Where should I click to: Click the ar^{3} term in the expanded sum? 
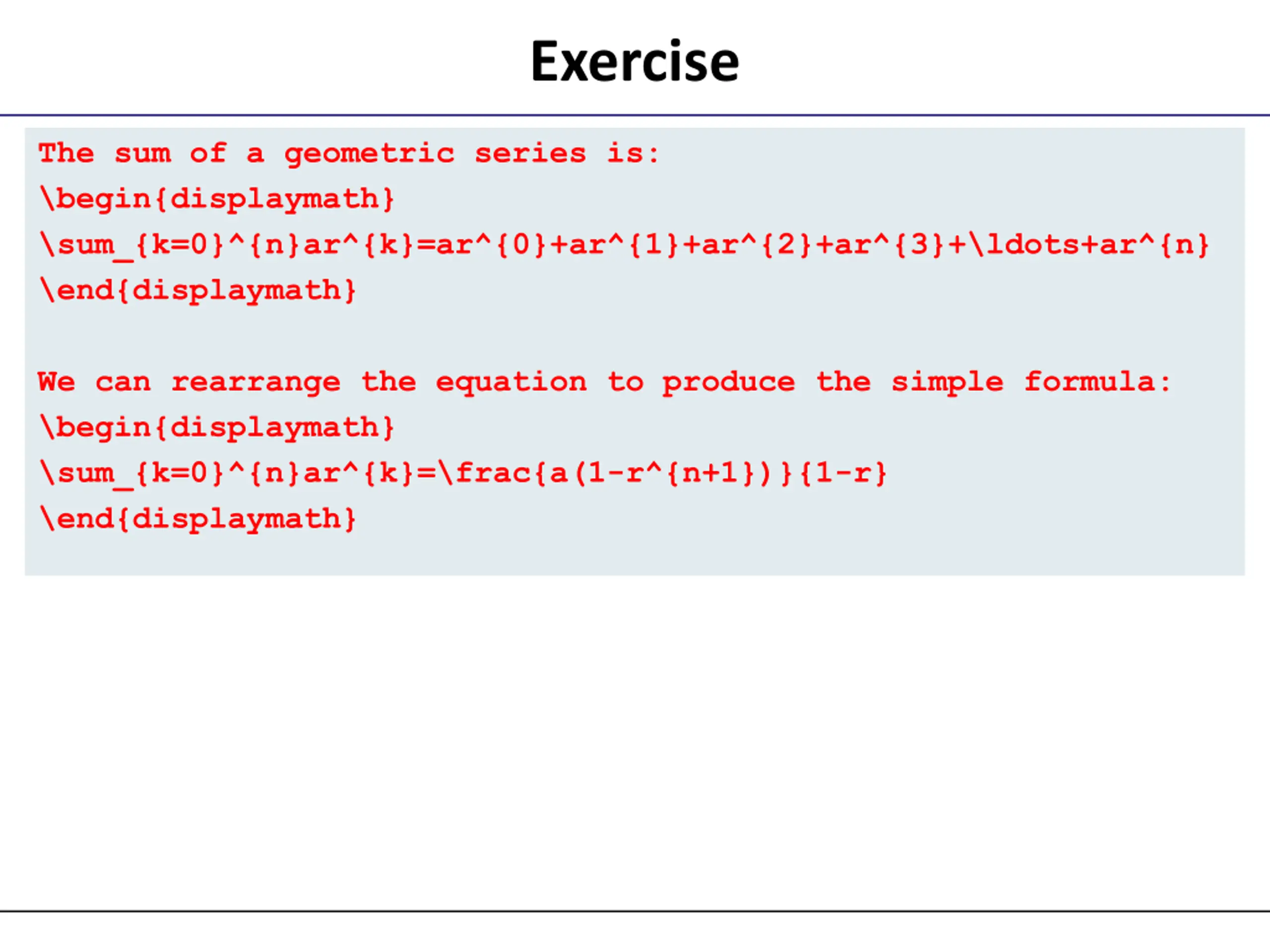pyautogui.click(x=889, y=245)
